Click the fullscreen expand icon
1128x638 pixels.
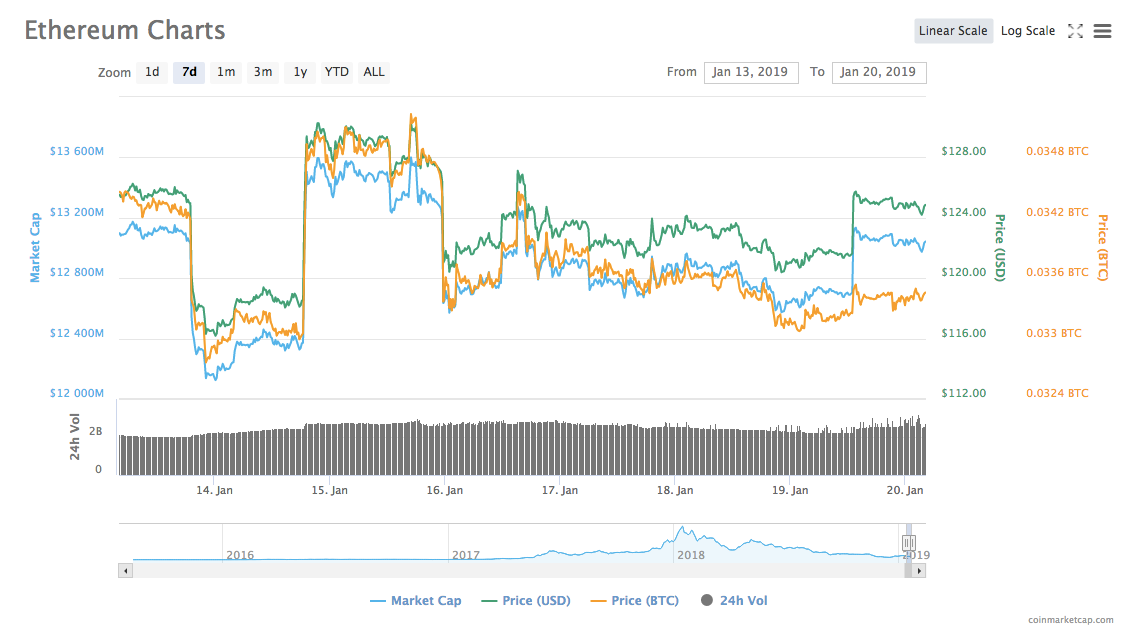coord(1076,31)
